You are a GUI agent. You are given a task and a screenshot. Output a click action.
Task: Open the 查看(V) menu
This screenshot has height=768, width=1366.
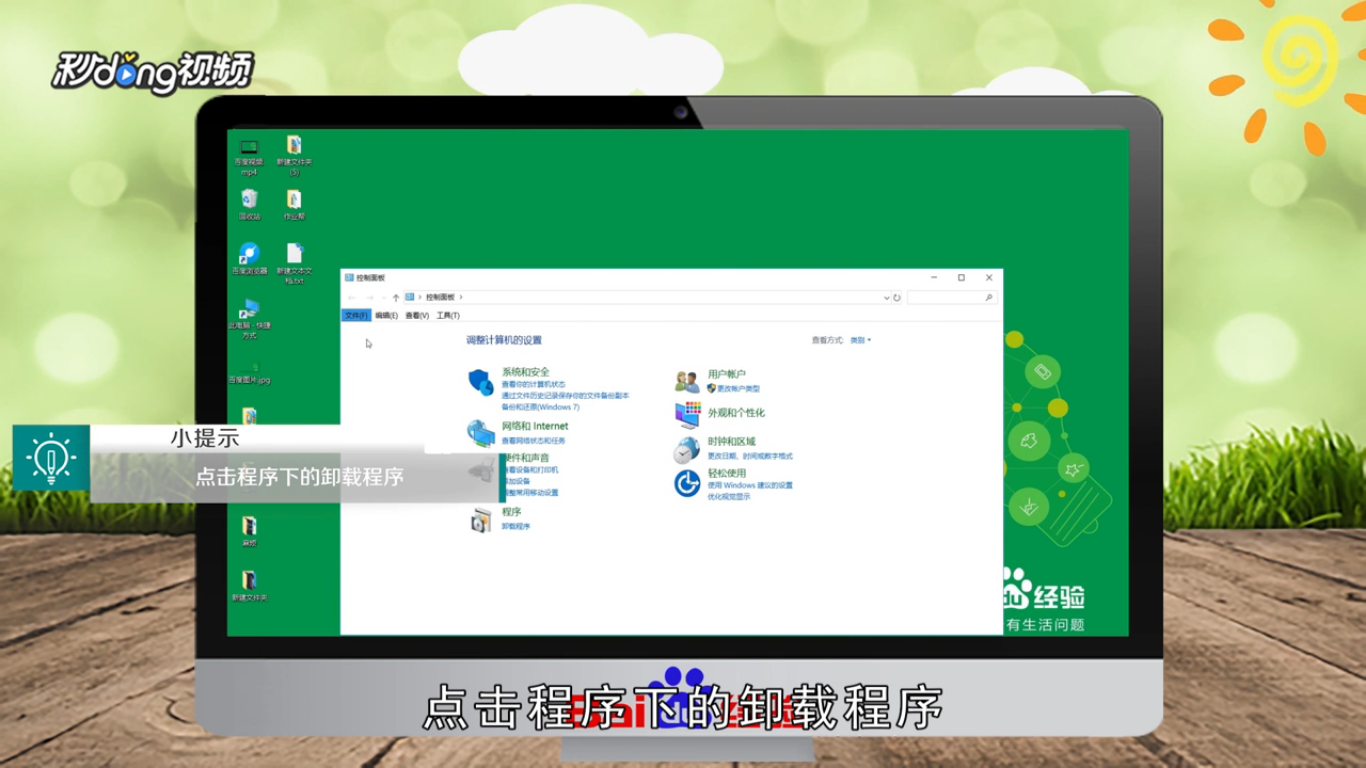(417, 315)
